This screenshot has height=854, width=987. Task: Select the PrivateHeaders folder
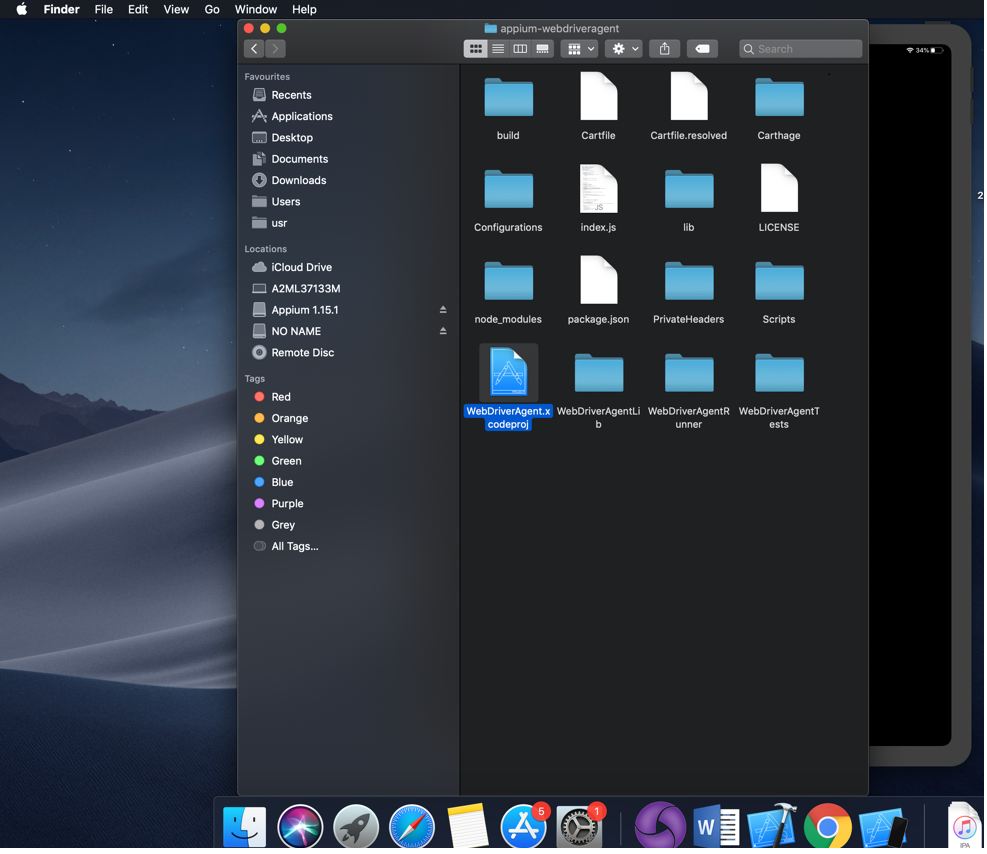click(689, 282)
